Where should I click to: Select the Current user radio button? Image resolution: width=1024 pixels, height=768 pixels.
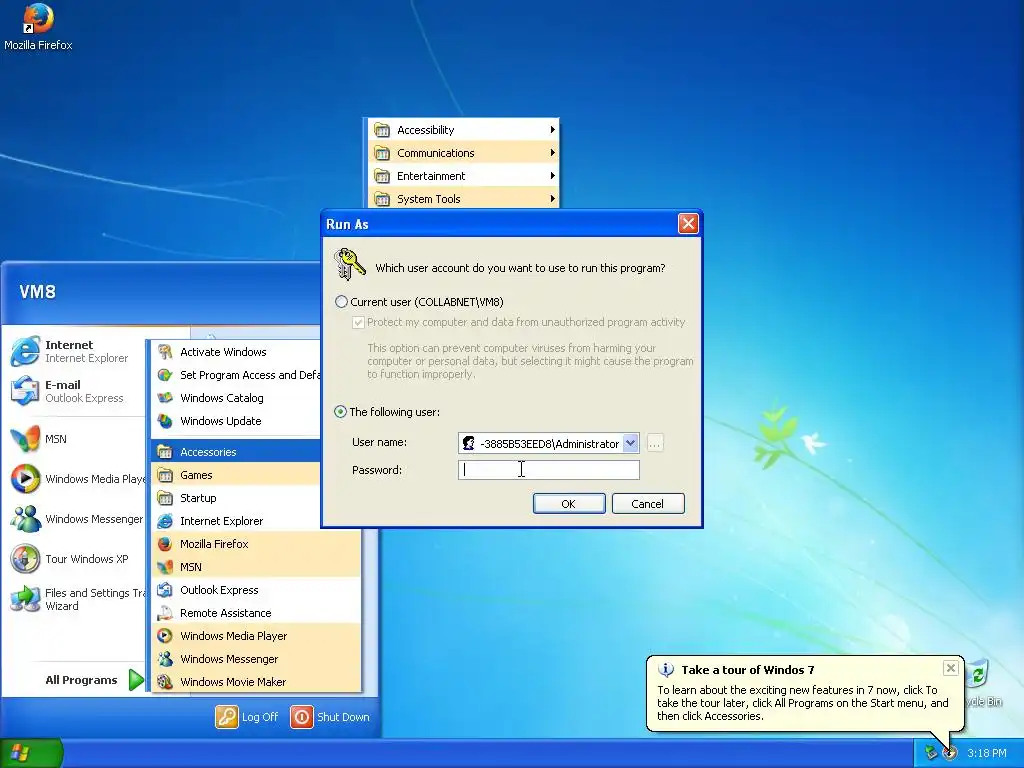(341, 302)
